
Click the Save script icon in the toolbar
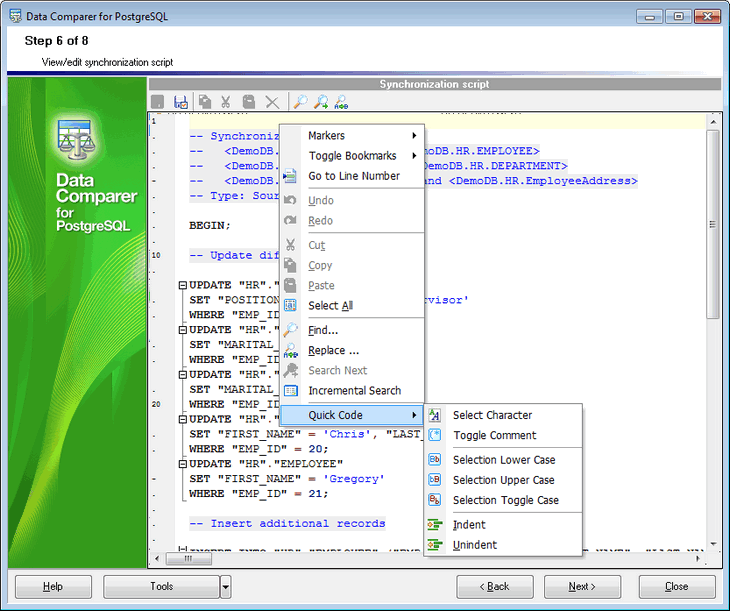coord(181,102)
